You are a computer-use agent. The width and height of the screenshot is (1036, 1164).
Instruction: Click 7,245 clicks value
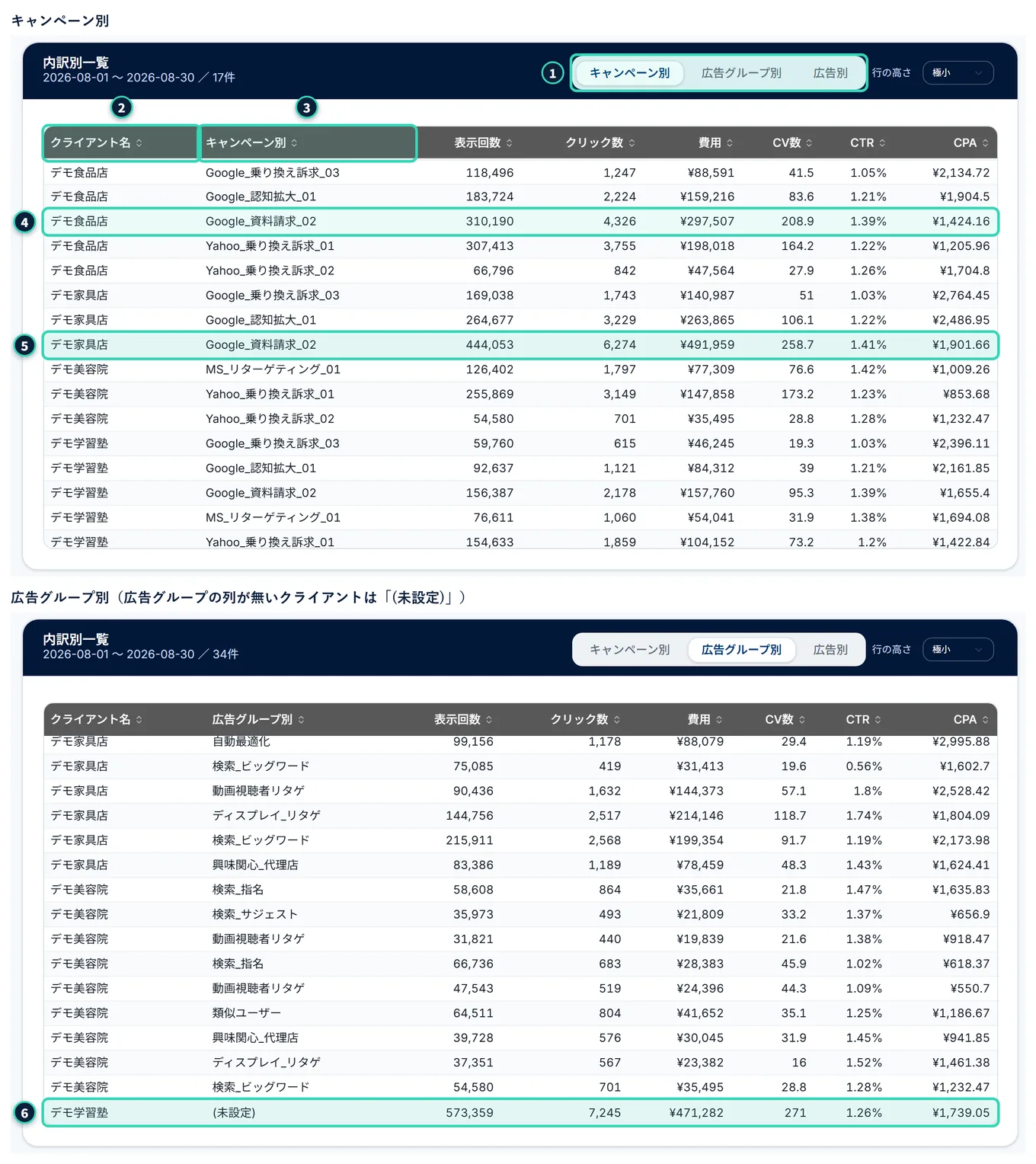click(x=605, y=1113)
